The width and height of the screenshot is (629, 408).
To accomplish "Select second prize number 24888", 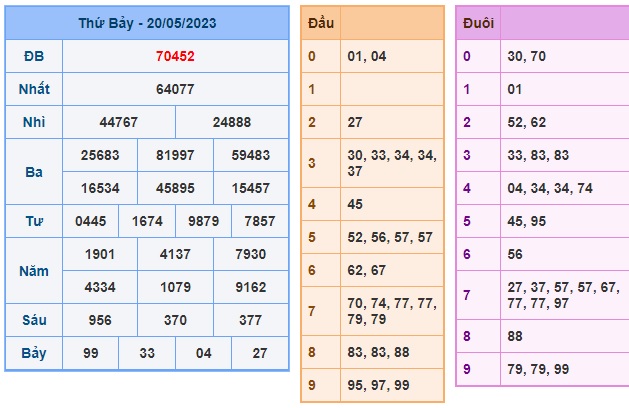I will tap(232, 122).
